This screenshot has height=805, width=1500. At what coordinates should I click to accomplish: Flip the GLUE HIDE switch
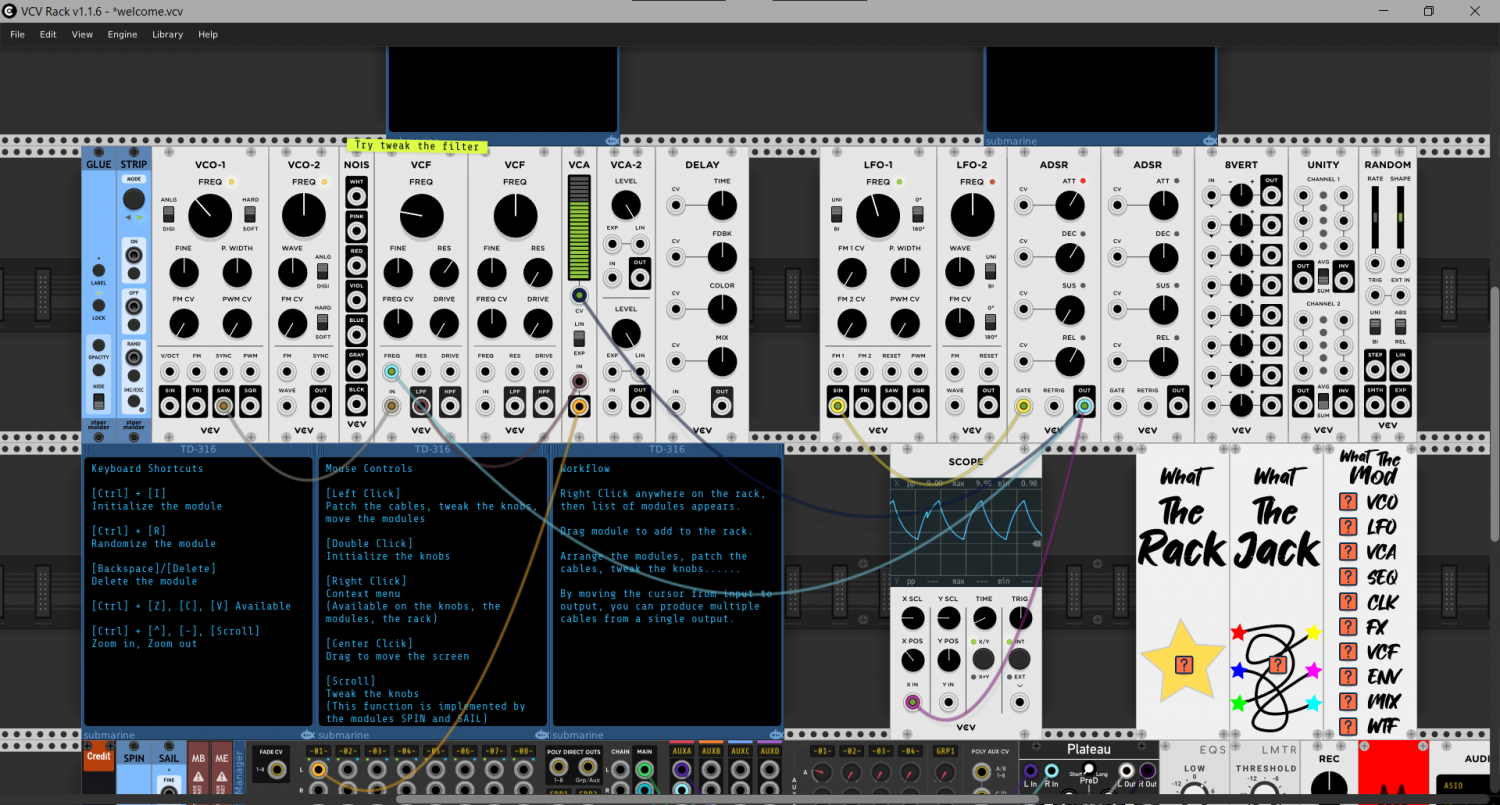click(98, 402)
